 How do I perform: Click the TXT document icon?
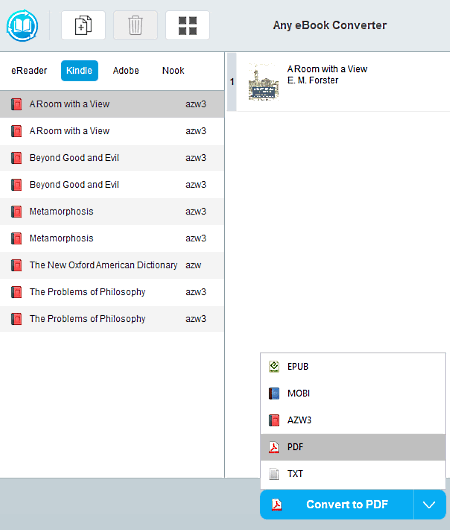click(274, 474)
